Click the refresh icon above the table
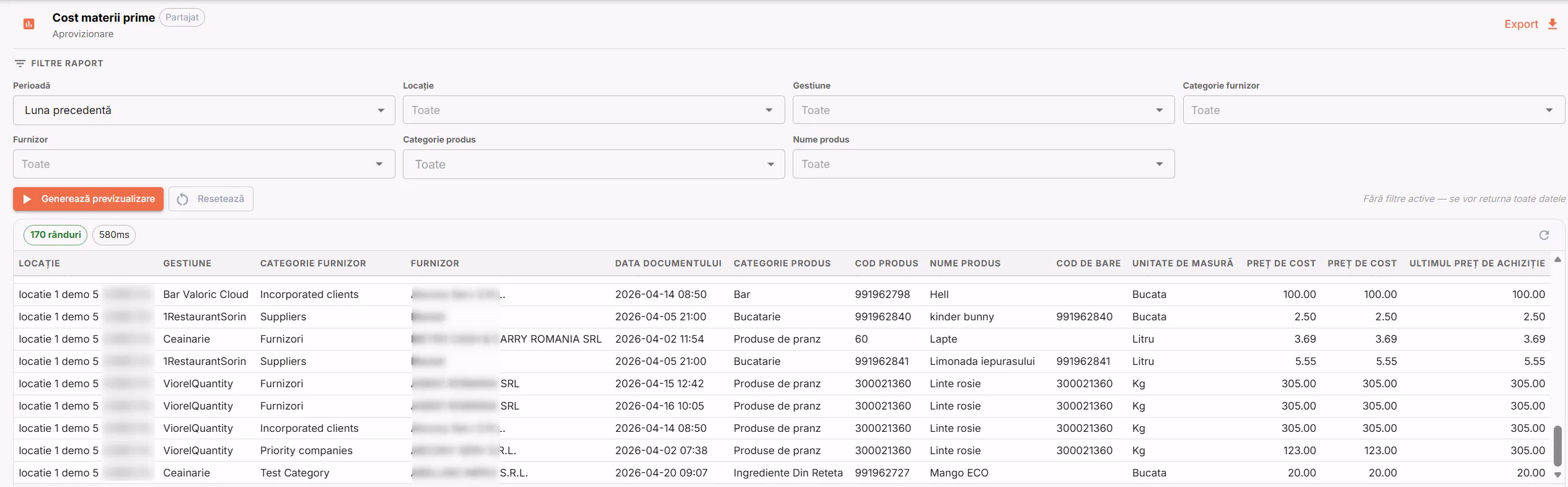Viewport: 1568px width, 487px height. point(1544,235)
